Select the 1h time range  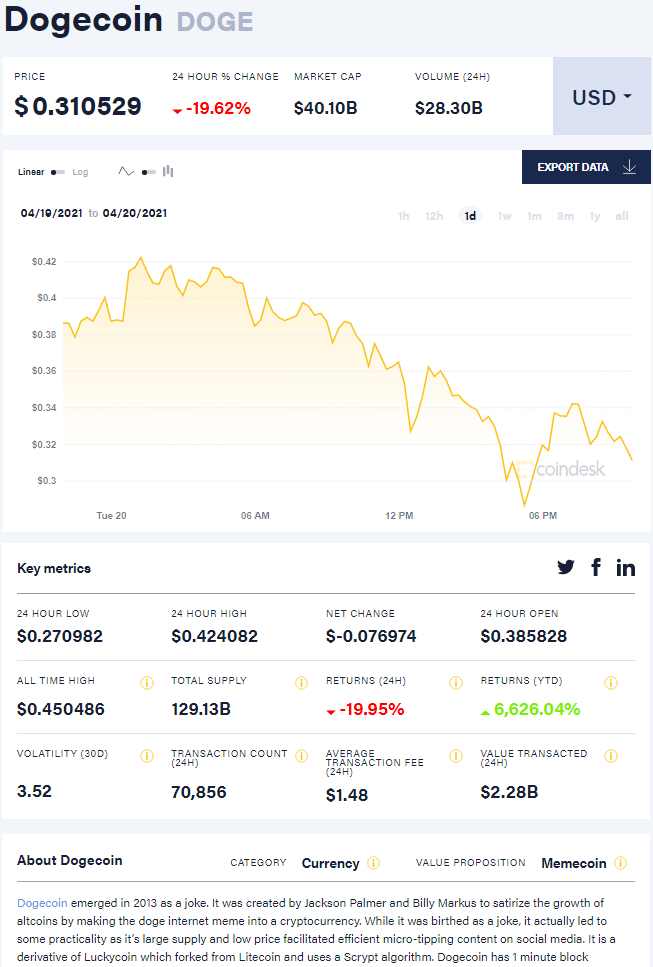click(403, 216)
